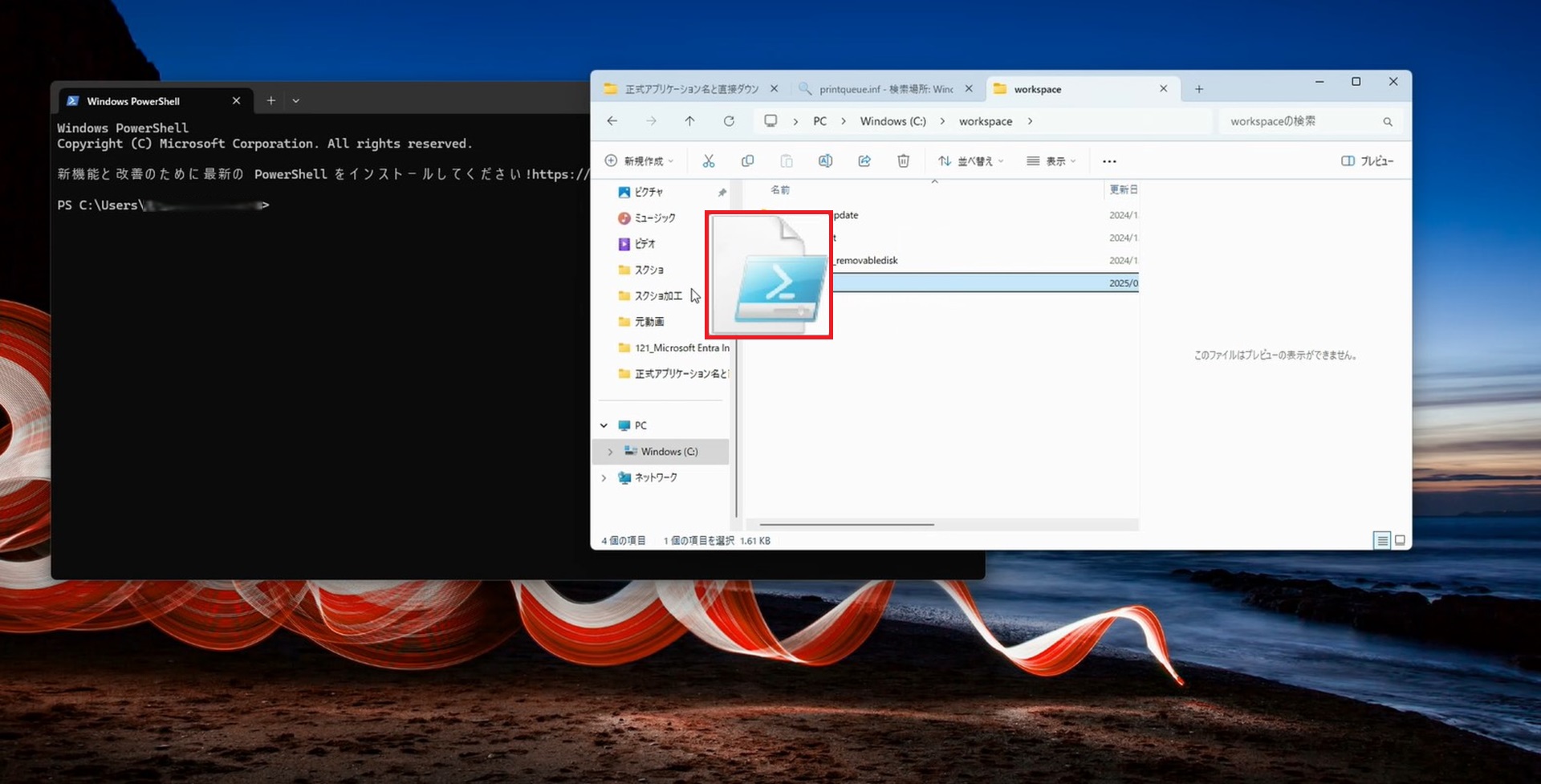Open the 並べ替え sort dropdown
The width and height of the screenshot is (1541, 784).
(971, 161)
